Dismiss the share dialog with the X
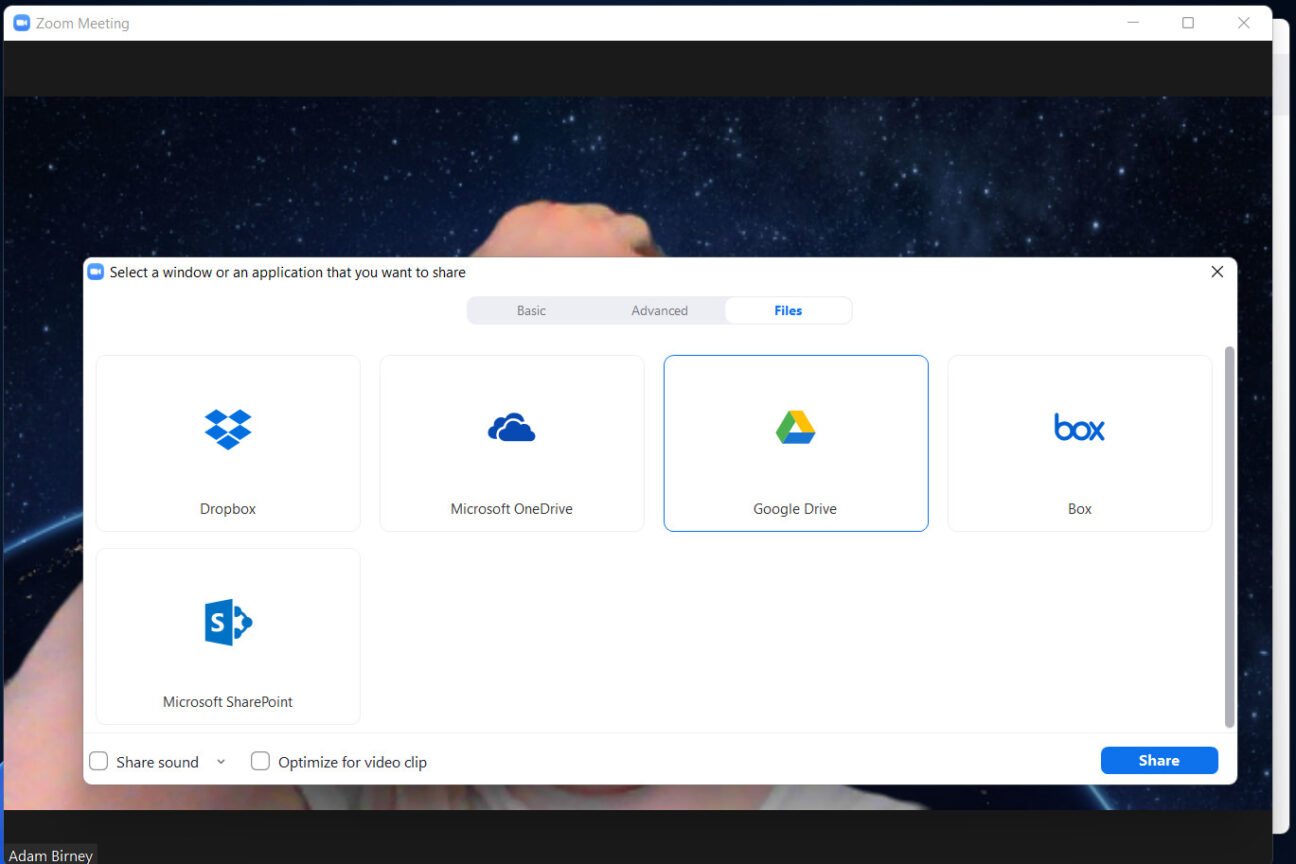Screen dimensions: 1296x864 (1217, 271)
